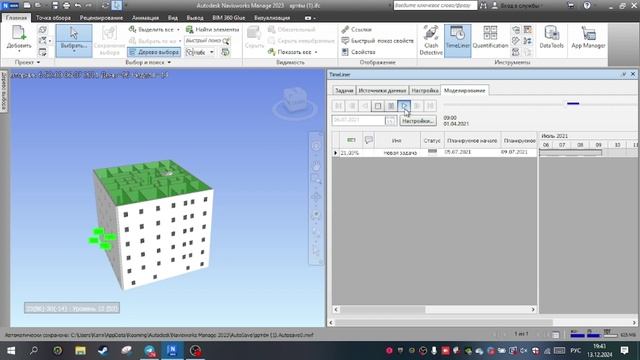Open the BIM 360 Glue ribbon tab
This screenshot has width=640, height=360.
pos(229,18)
